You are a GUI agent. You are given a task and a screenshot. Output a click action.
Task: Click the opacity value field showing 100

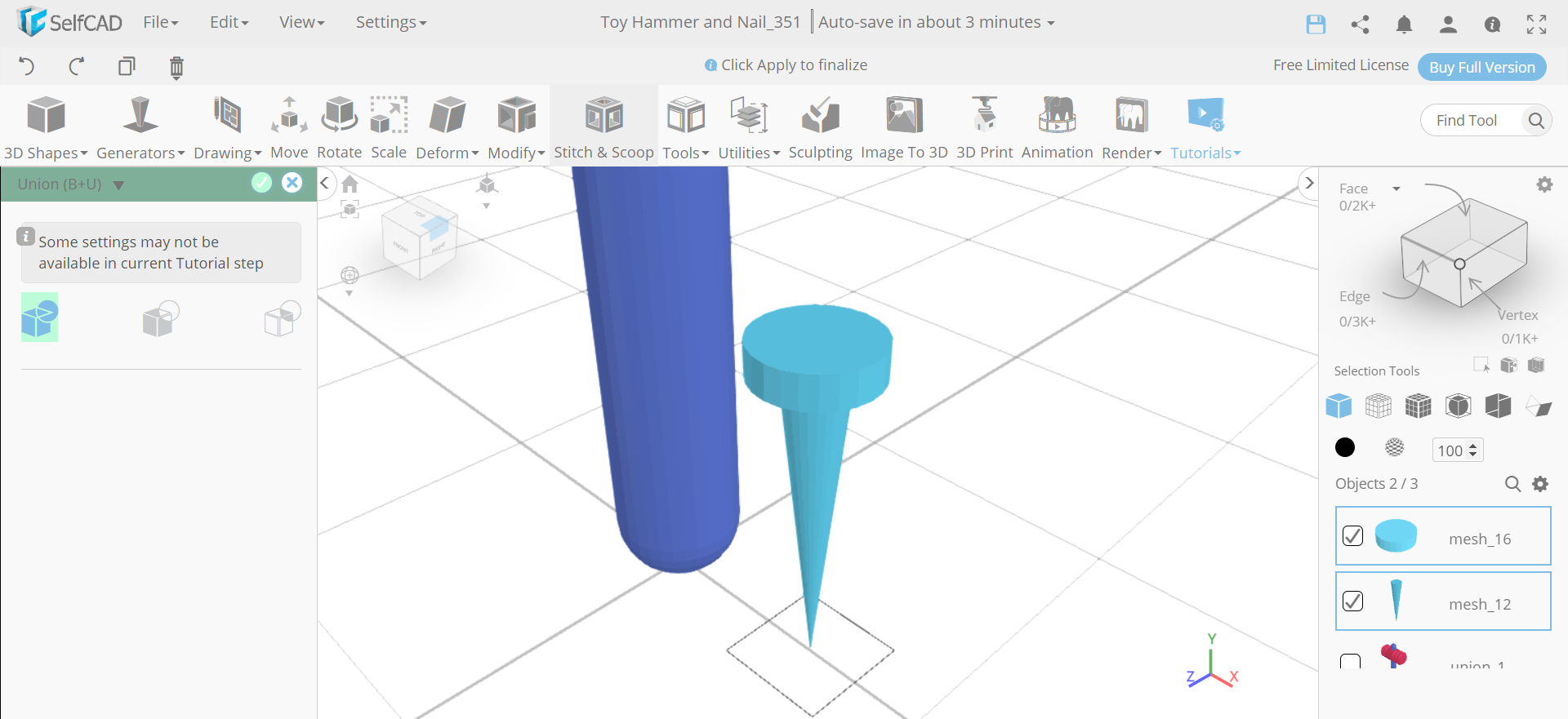pyautogui.click(x=1458, y=450)
